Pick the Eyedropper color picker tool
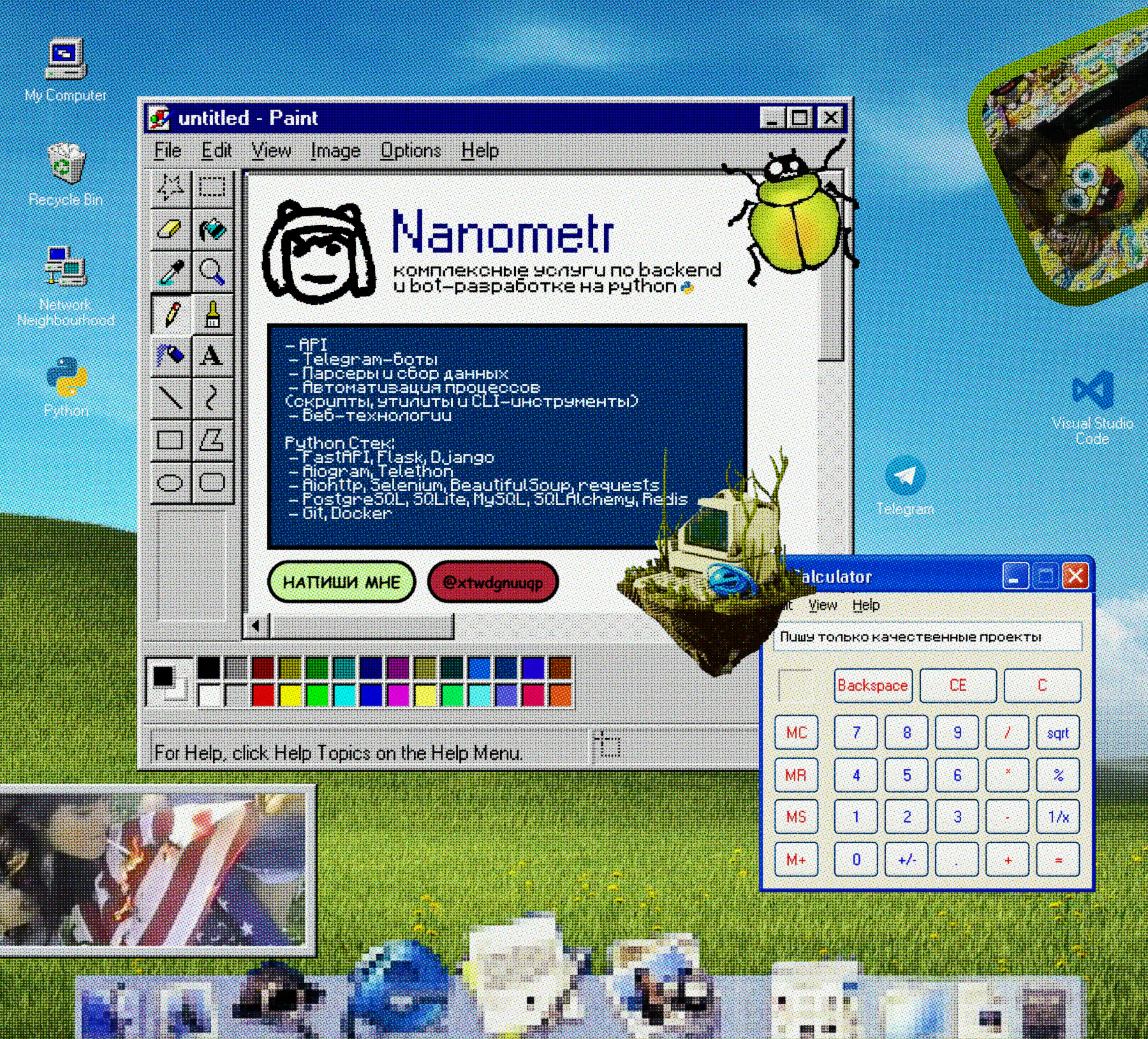Image resolution: width=1148 pixels, height=1039 pixels. (170, 271)
